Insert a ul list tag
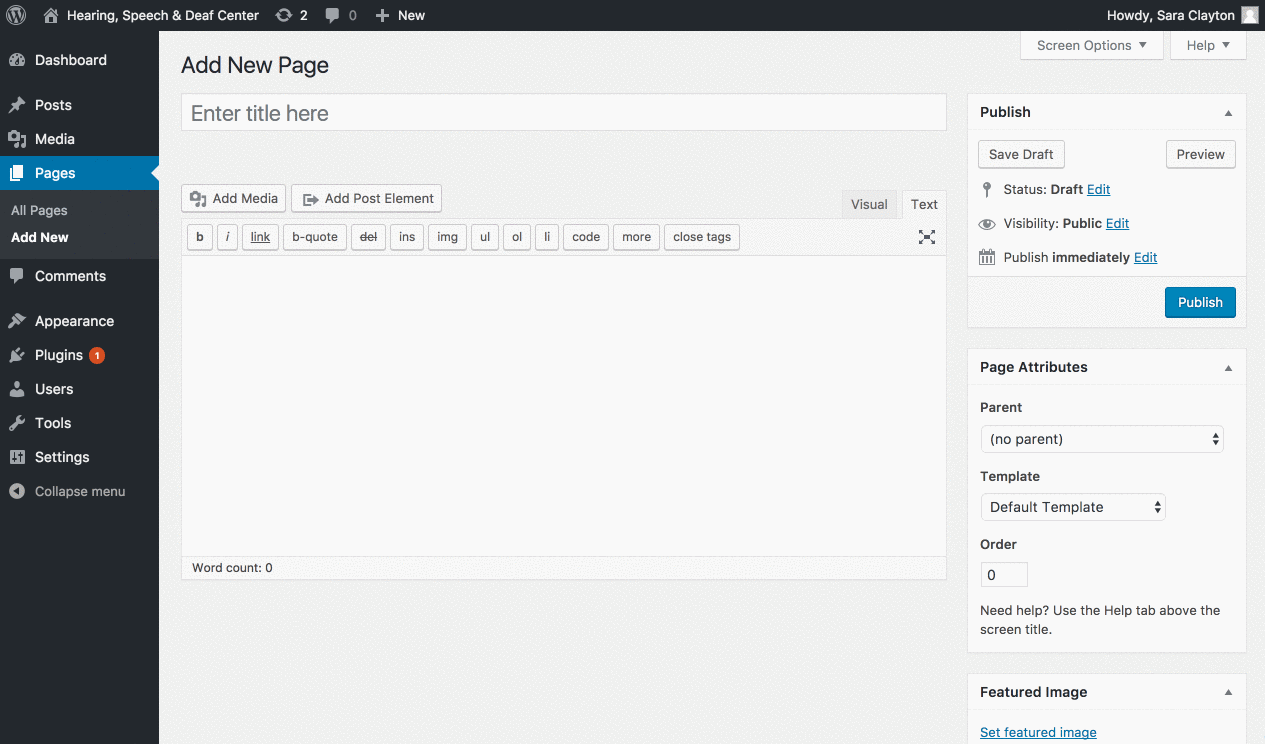 (x=485, y=237)
